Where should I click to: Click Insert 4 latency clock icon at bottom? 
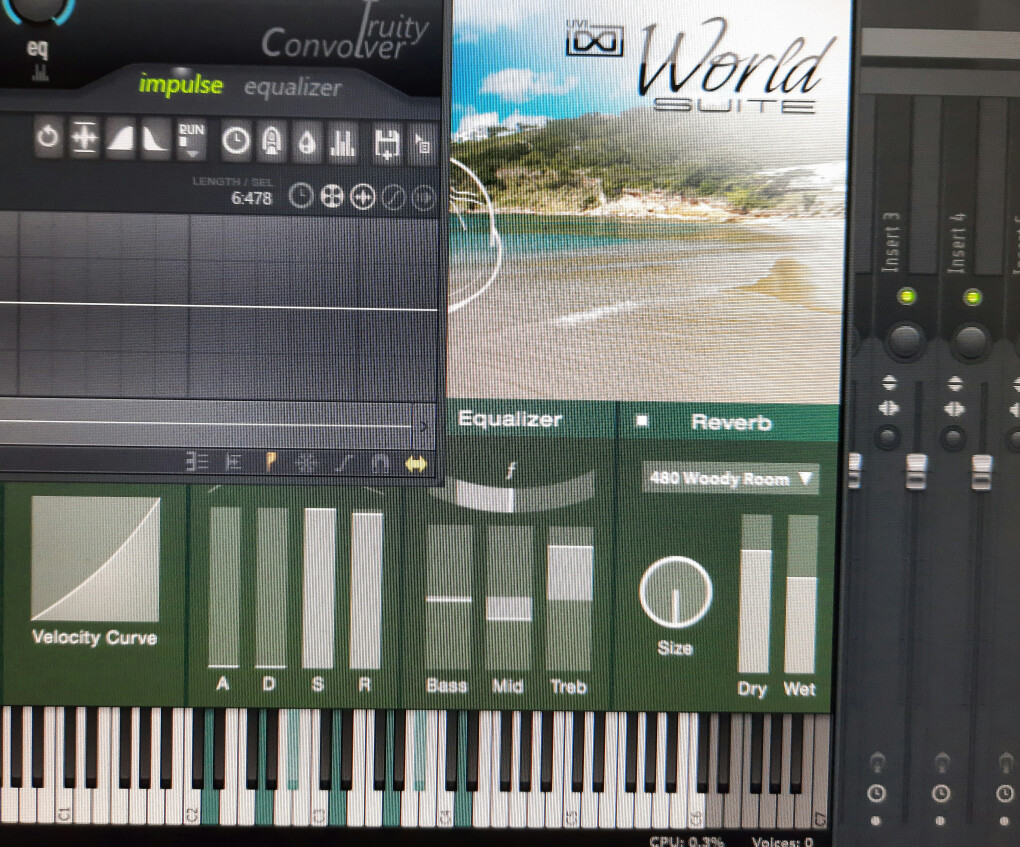pyautogui.click(x=941, y=794)
